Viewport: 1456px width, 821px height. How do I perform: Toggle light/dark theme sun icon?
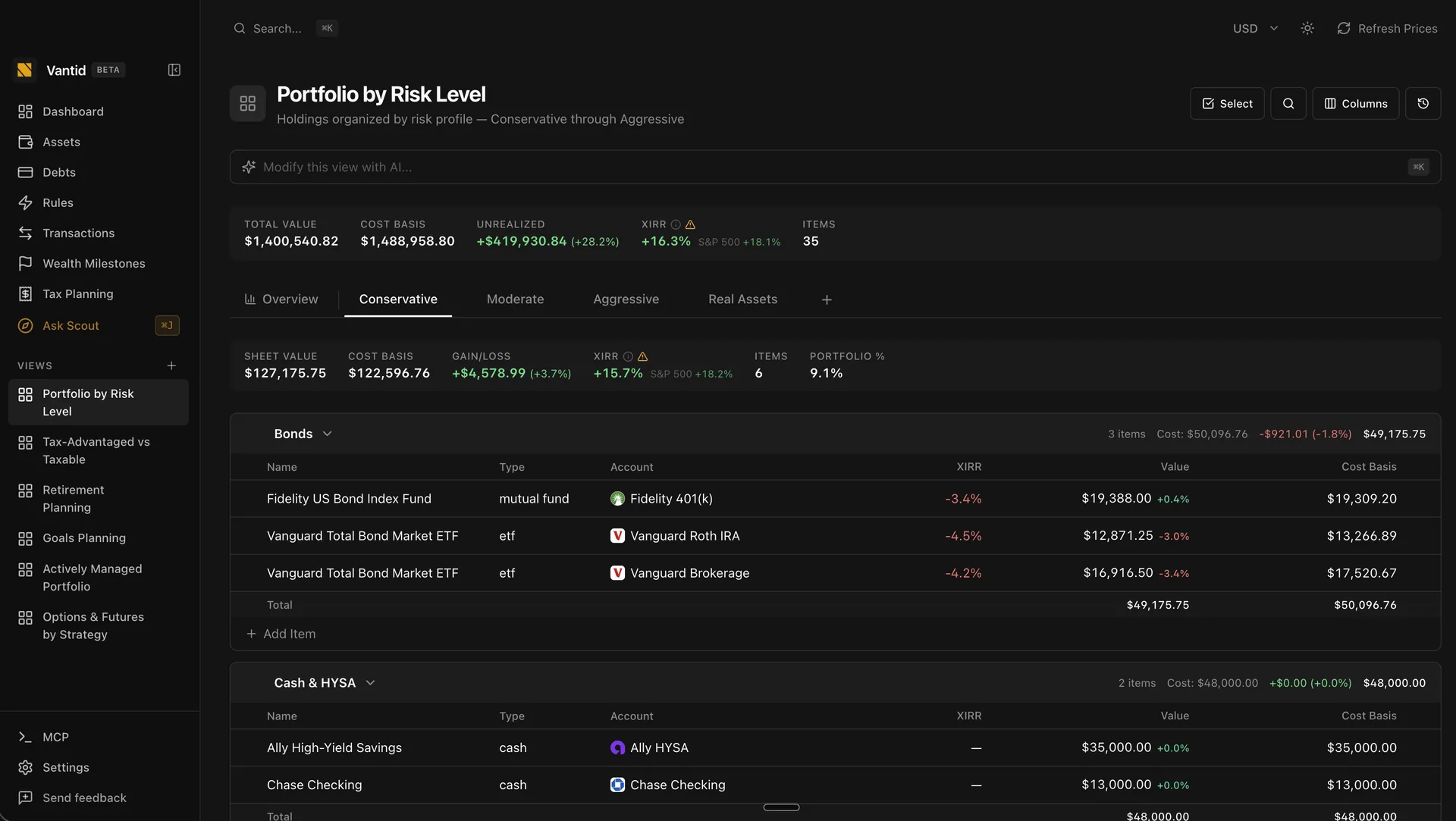pyautogui.click(x=1307, y=28)
